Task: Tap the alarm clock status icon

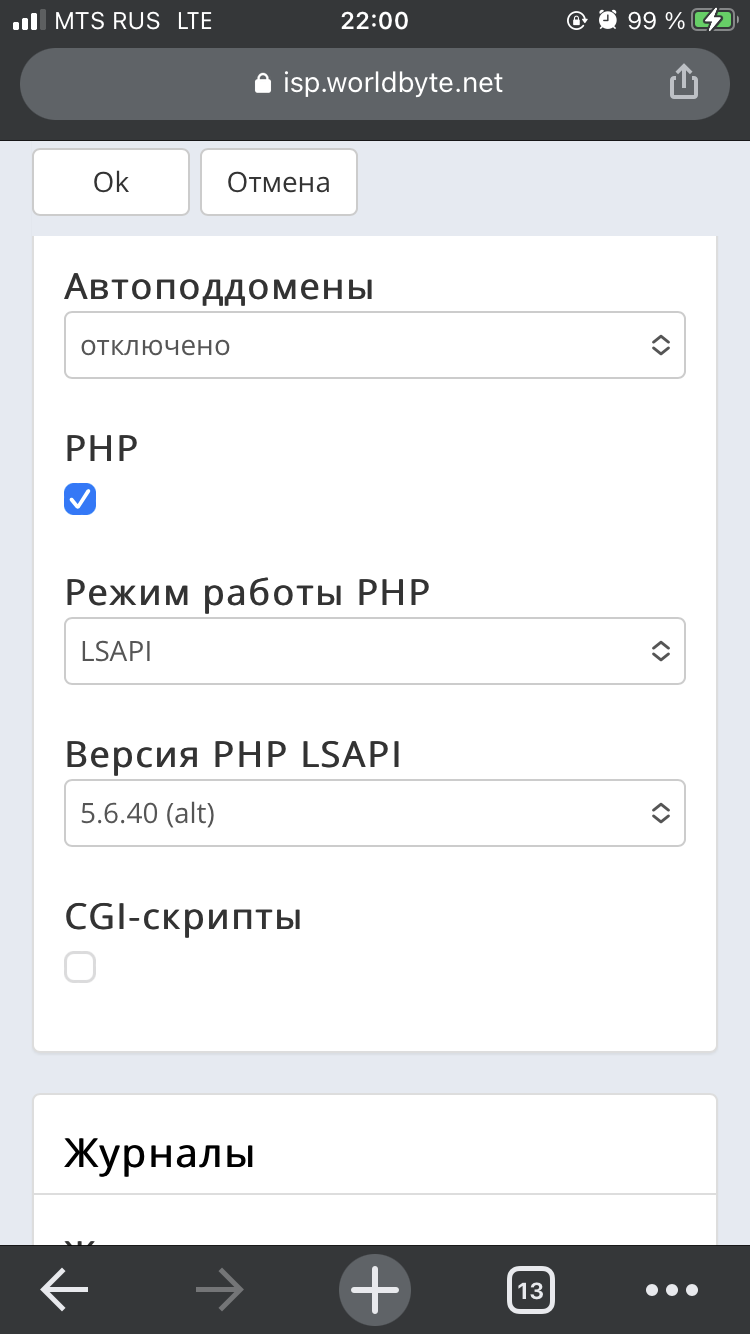Action: pos(607,20)
